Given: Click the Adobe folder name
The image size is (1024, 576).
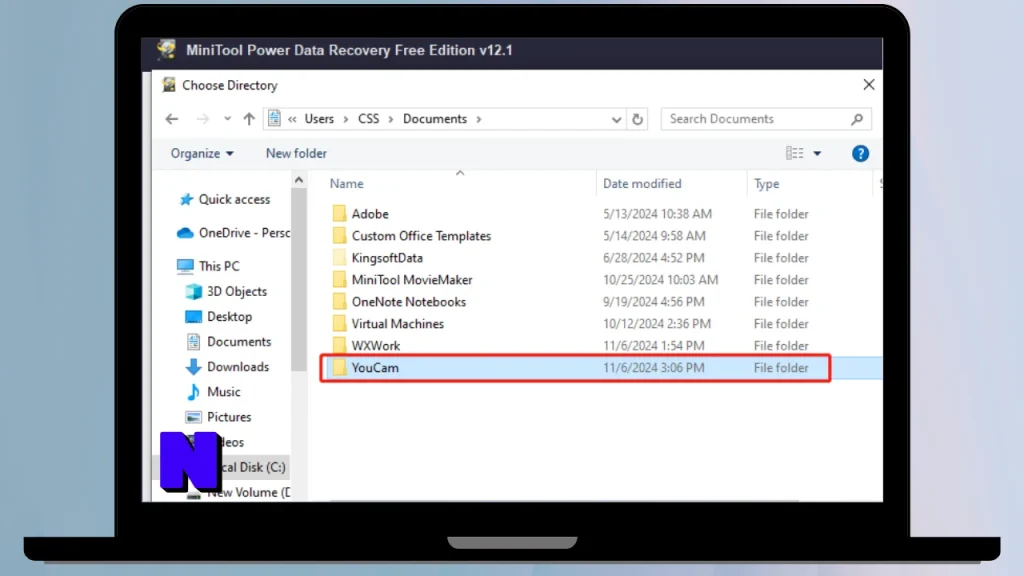Looking at the screenshot, I should pyautogui.click(x=370, y=214).
